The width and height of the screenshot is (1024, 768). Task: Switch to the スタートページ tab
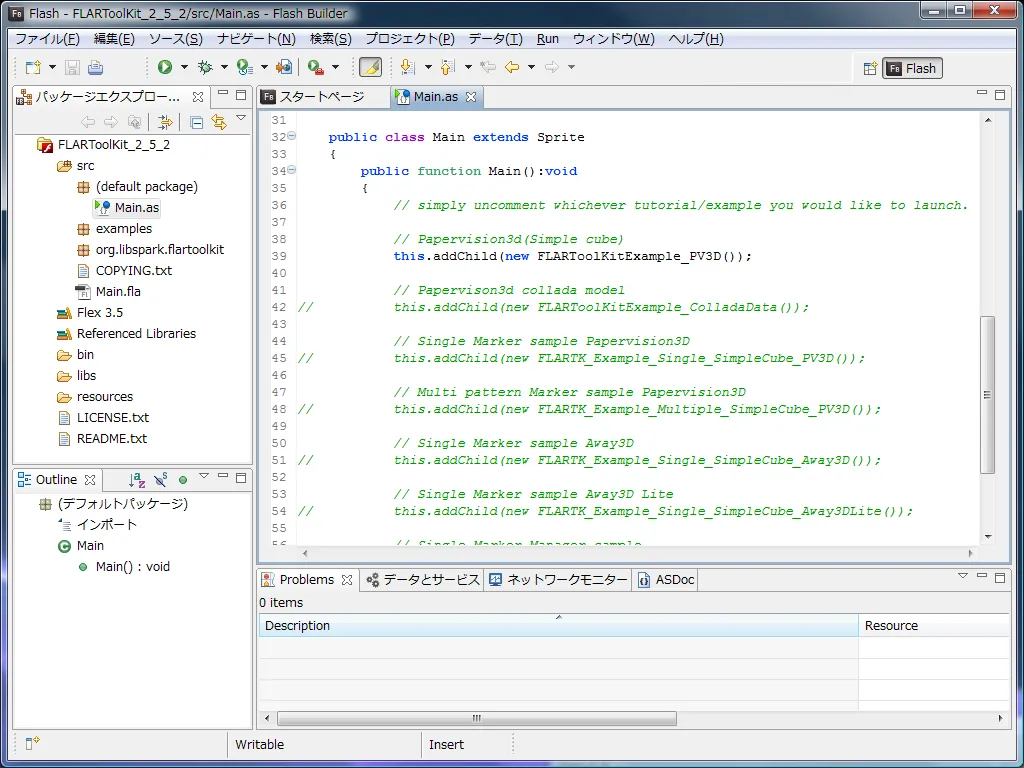point(321,97)
